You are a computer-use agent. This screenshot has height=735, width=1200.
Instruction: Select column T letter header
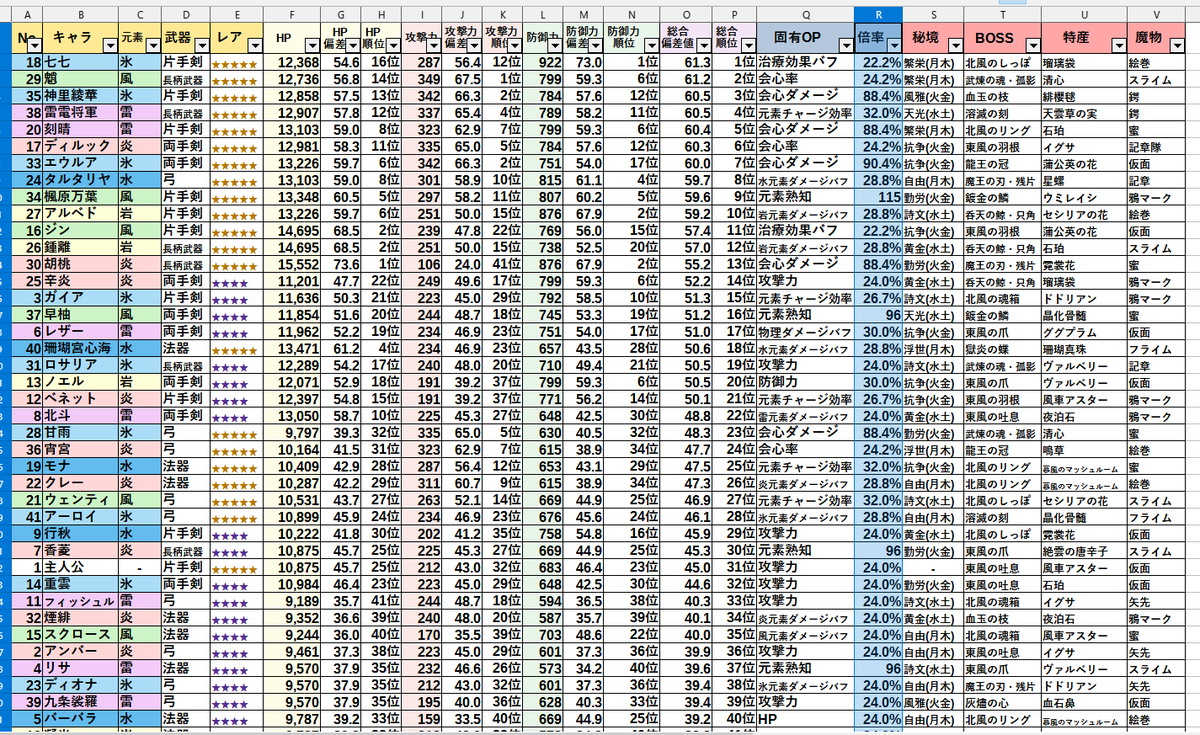[x=1002, y=15]
